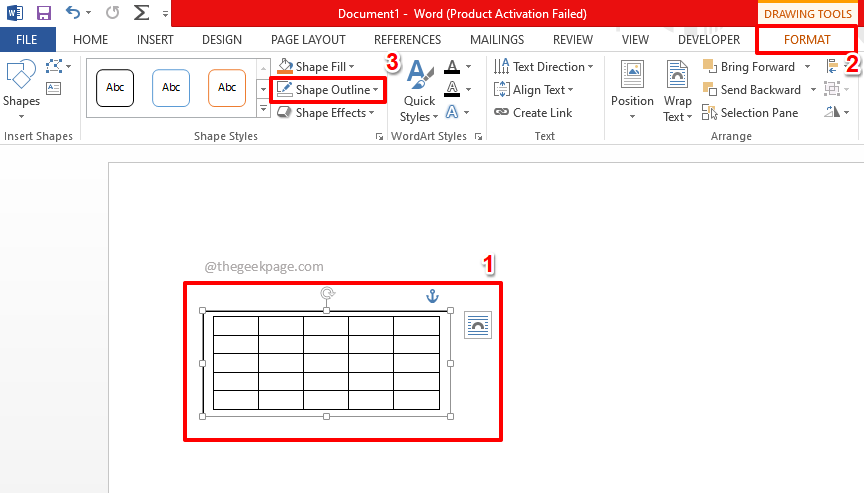Open the Page Layout tab
Viewport: 864px width, 493px height.
[x=308, y=40]
